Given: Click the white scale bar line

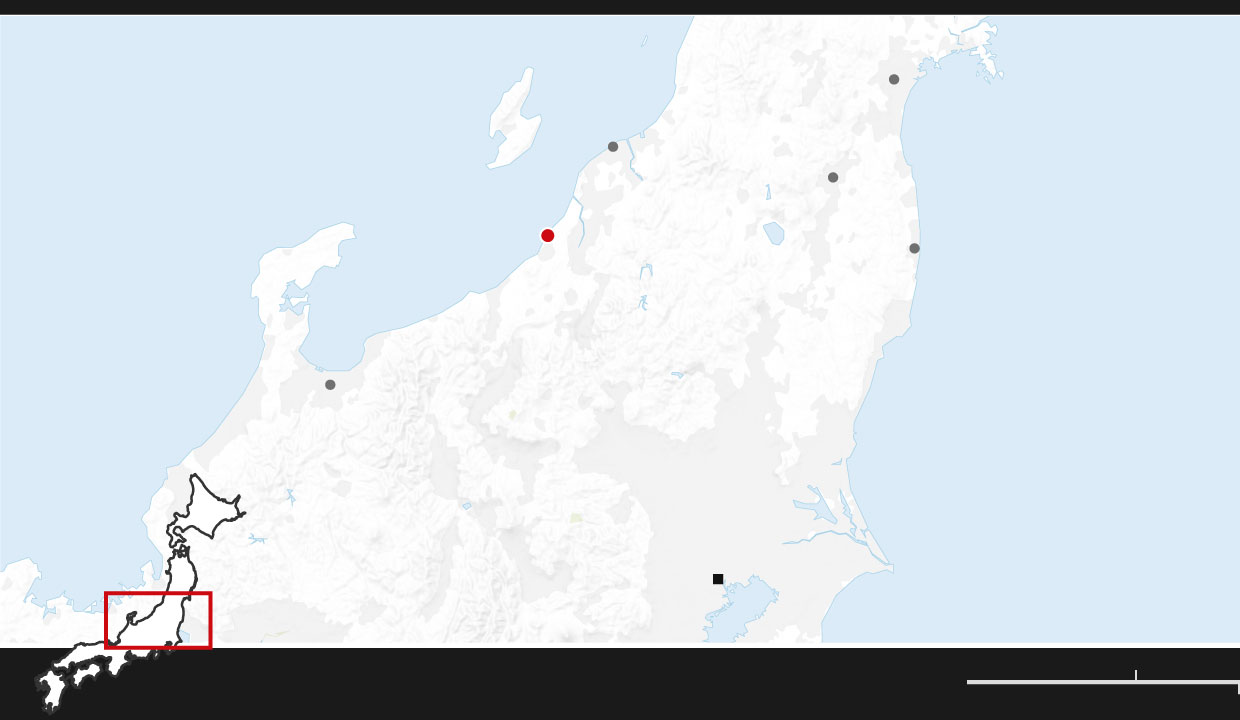Looking at the screenshot, I should (x=1050, y=682).
